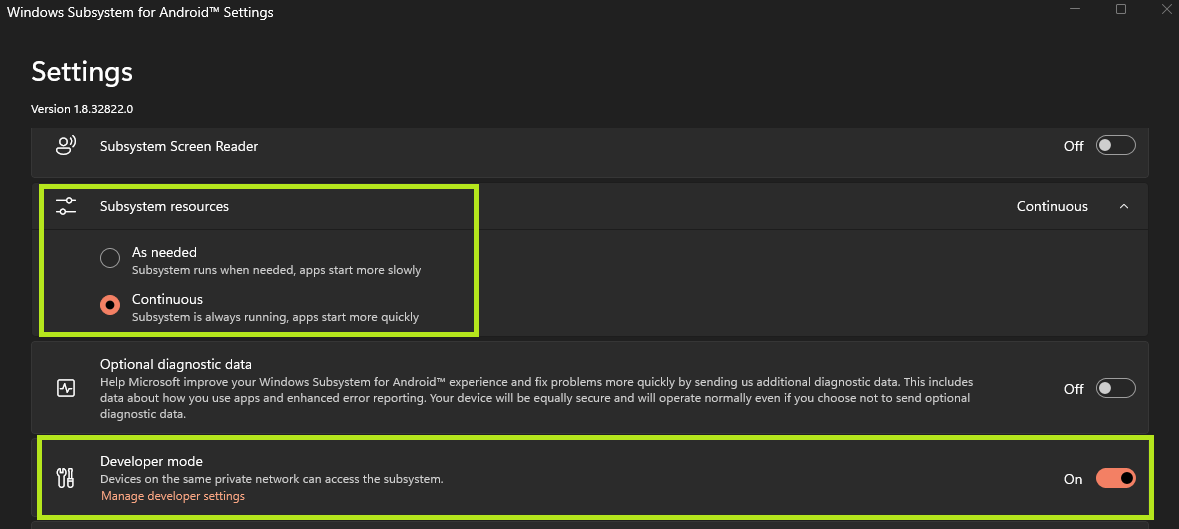Click the Subsystem resources header label

point(164,206)
